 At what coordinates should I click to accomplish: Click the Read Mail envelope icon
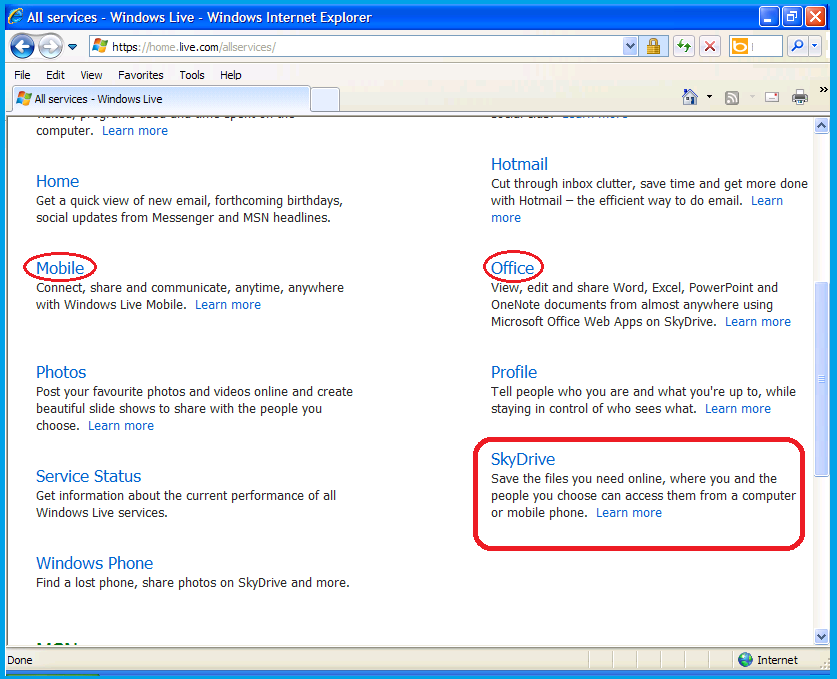click(x=772, y=97)
